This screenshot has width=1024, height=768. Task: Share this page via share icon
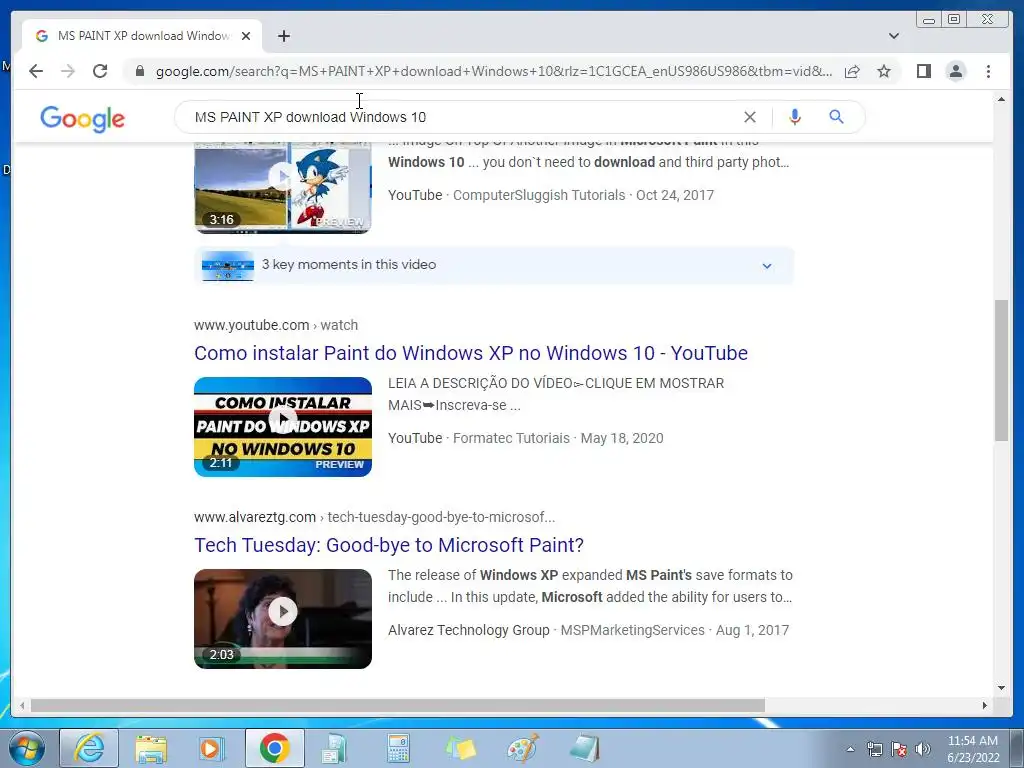(x=852, y=71)
